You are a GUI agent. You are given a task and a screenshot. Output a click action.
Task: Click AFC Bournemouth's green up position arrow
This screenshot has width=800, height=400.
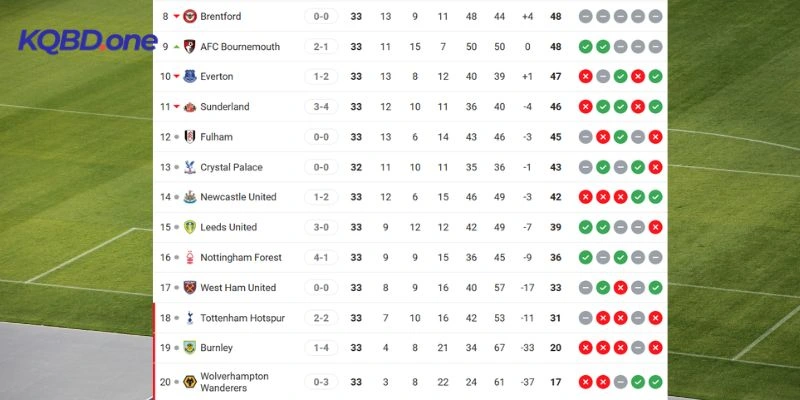(x=176, y=47)
